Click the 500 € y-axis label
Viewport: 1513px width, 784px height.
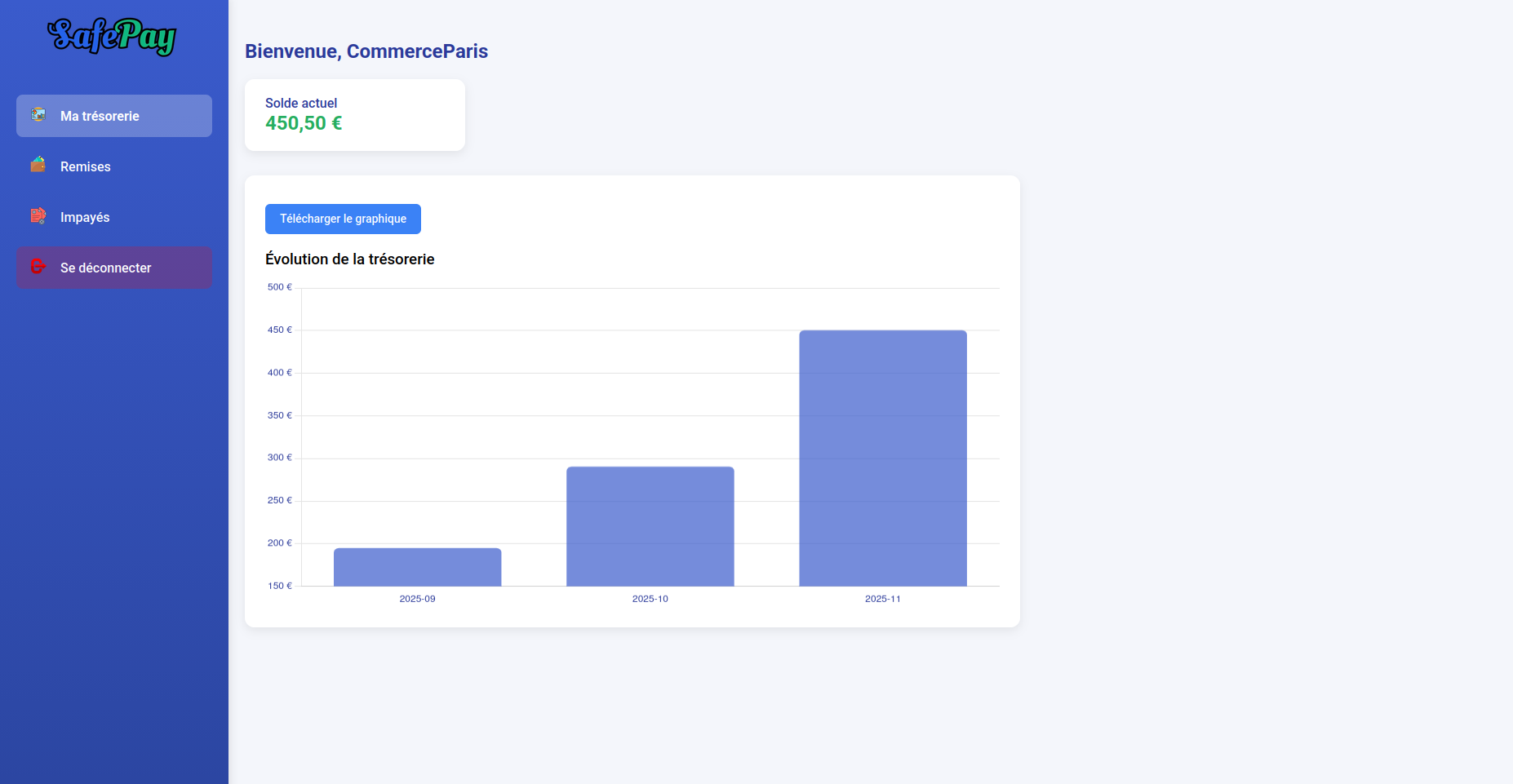(x=279, y=287)
